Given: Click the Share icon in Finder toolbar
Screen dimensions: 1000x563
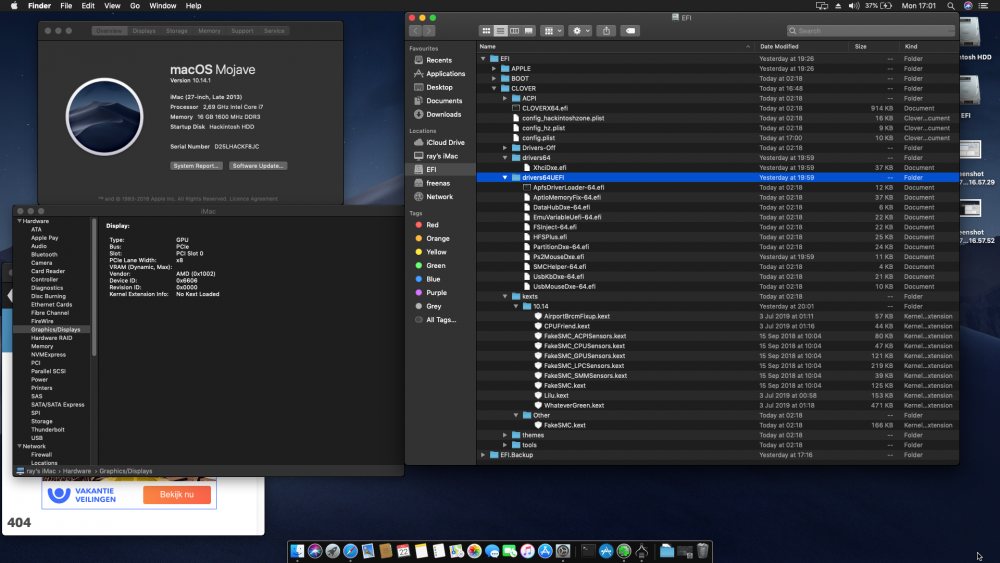Looking at the screenshot, I should click(x=607, y=31).
